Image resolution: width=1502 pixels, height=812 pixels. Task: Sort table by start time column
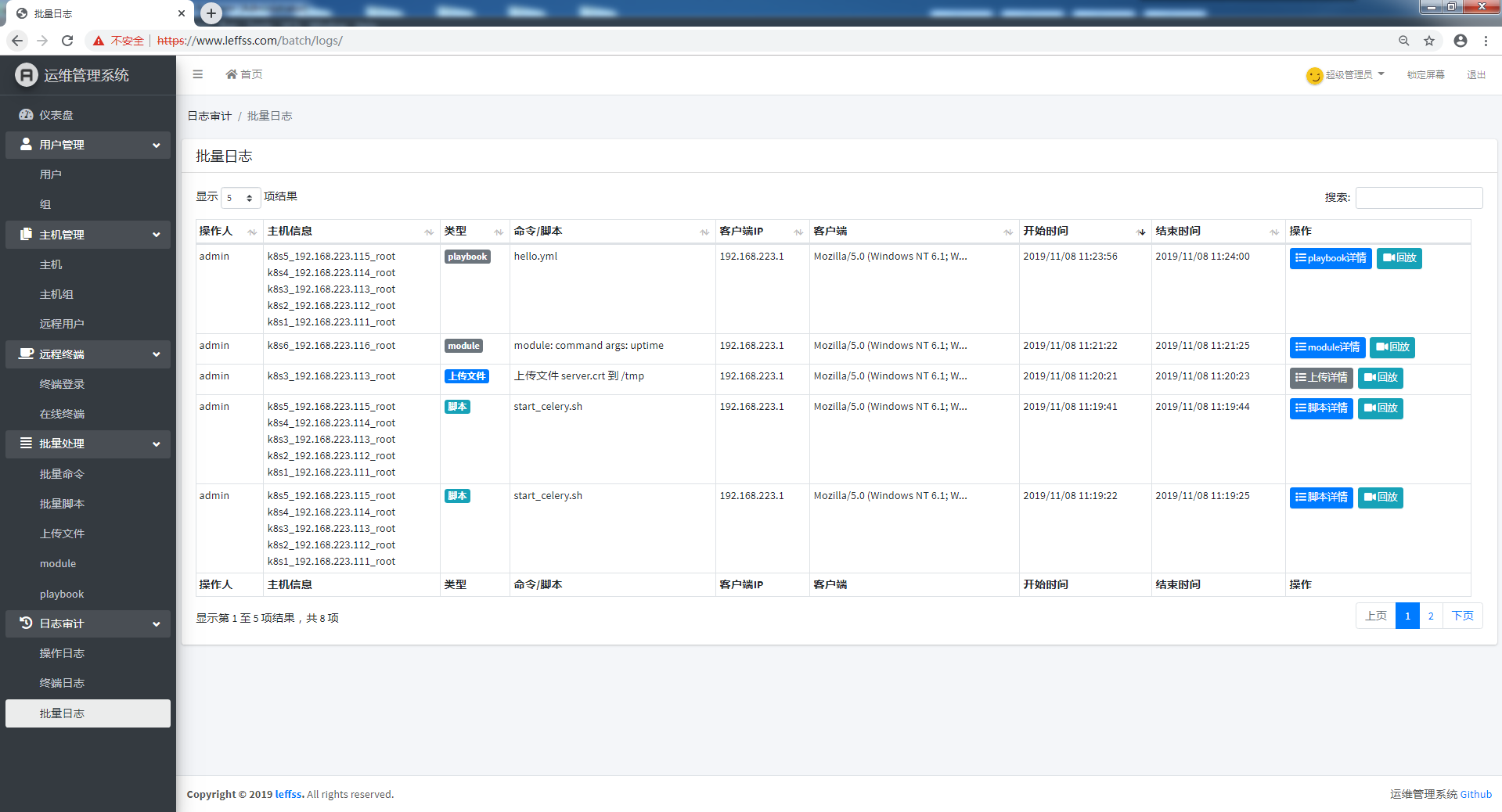click(1085, 232)
